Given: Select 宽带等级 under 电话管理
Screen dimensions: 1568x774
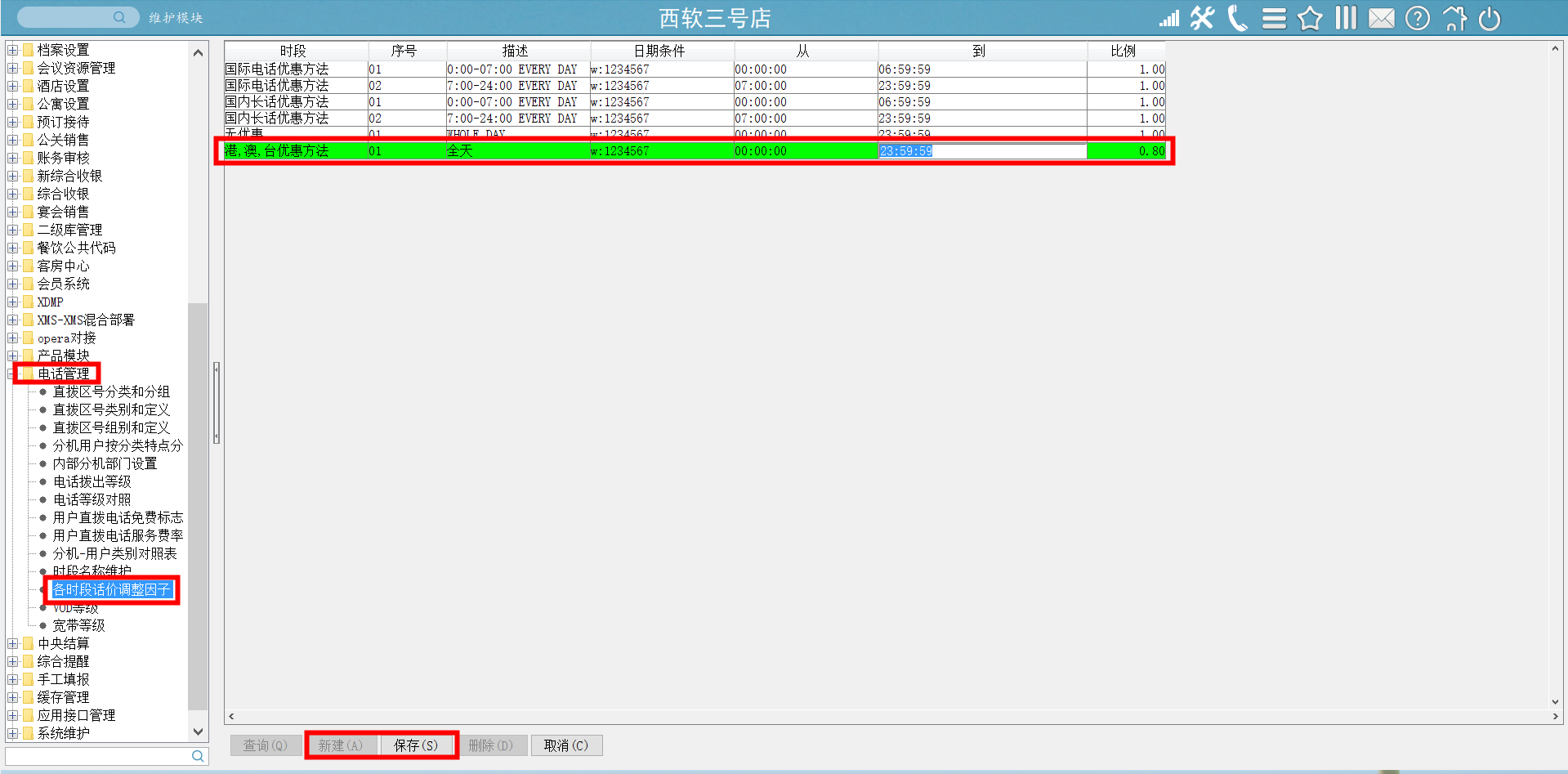Looking at the screenshot, I should [78, 625].
